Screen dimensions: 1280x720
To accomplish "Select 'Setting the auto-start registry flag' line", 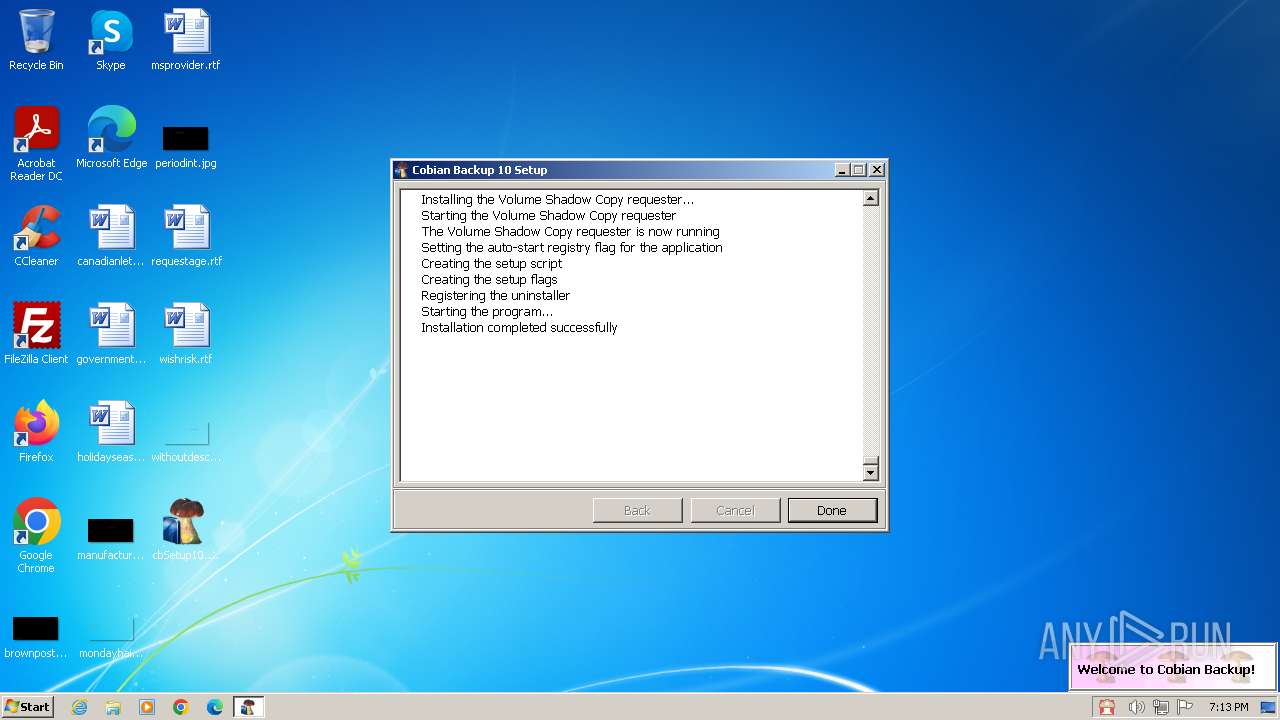I will click(571, 248).
